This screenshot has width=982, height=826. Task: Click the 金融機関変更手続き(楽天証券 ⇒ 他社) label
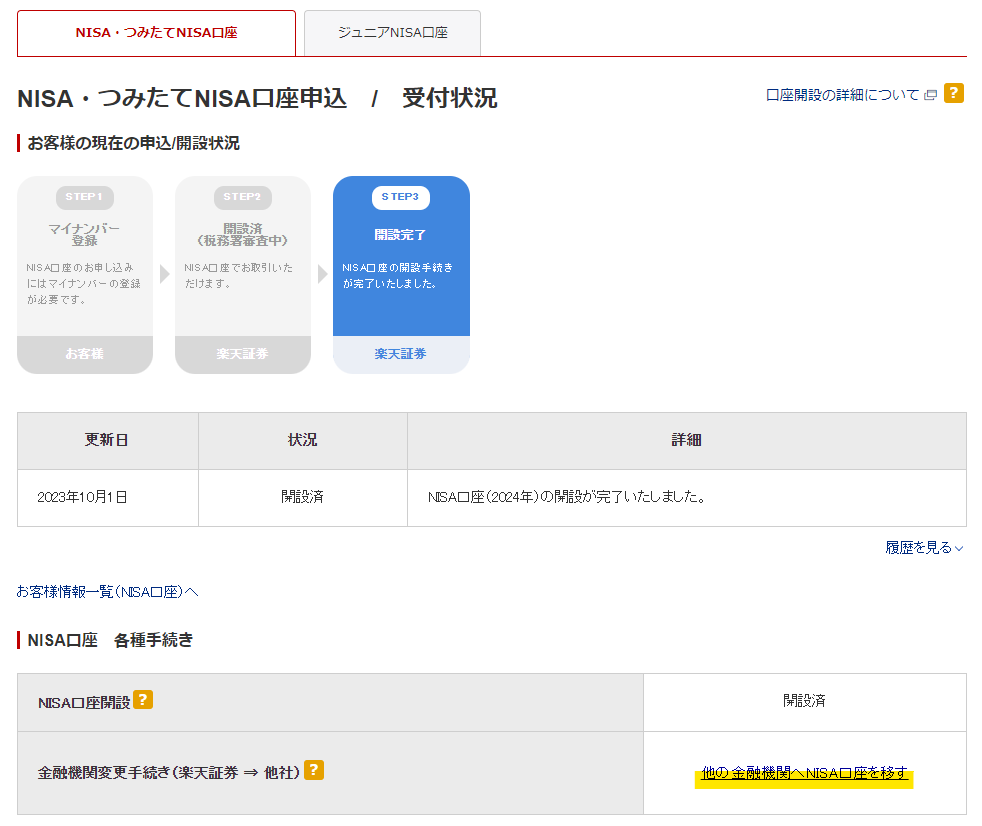[x=169, y=773]
